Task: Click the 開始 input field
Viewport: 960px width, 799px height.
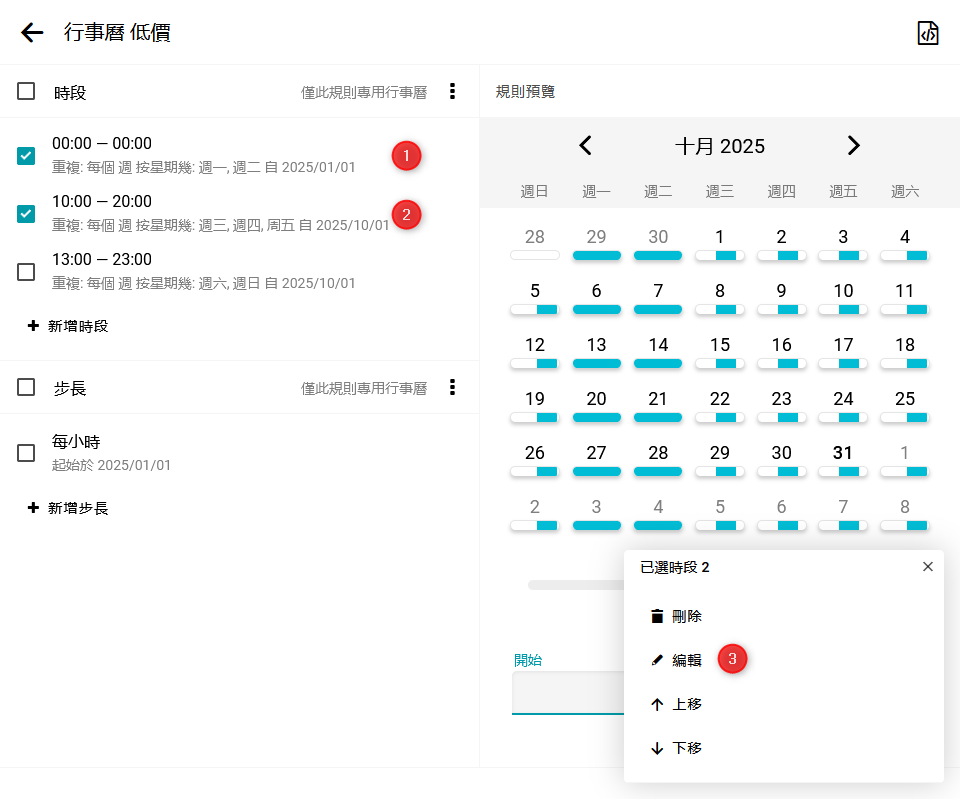Action: (x=566, y=692)
